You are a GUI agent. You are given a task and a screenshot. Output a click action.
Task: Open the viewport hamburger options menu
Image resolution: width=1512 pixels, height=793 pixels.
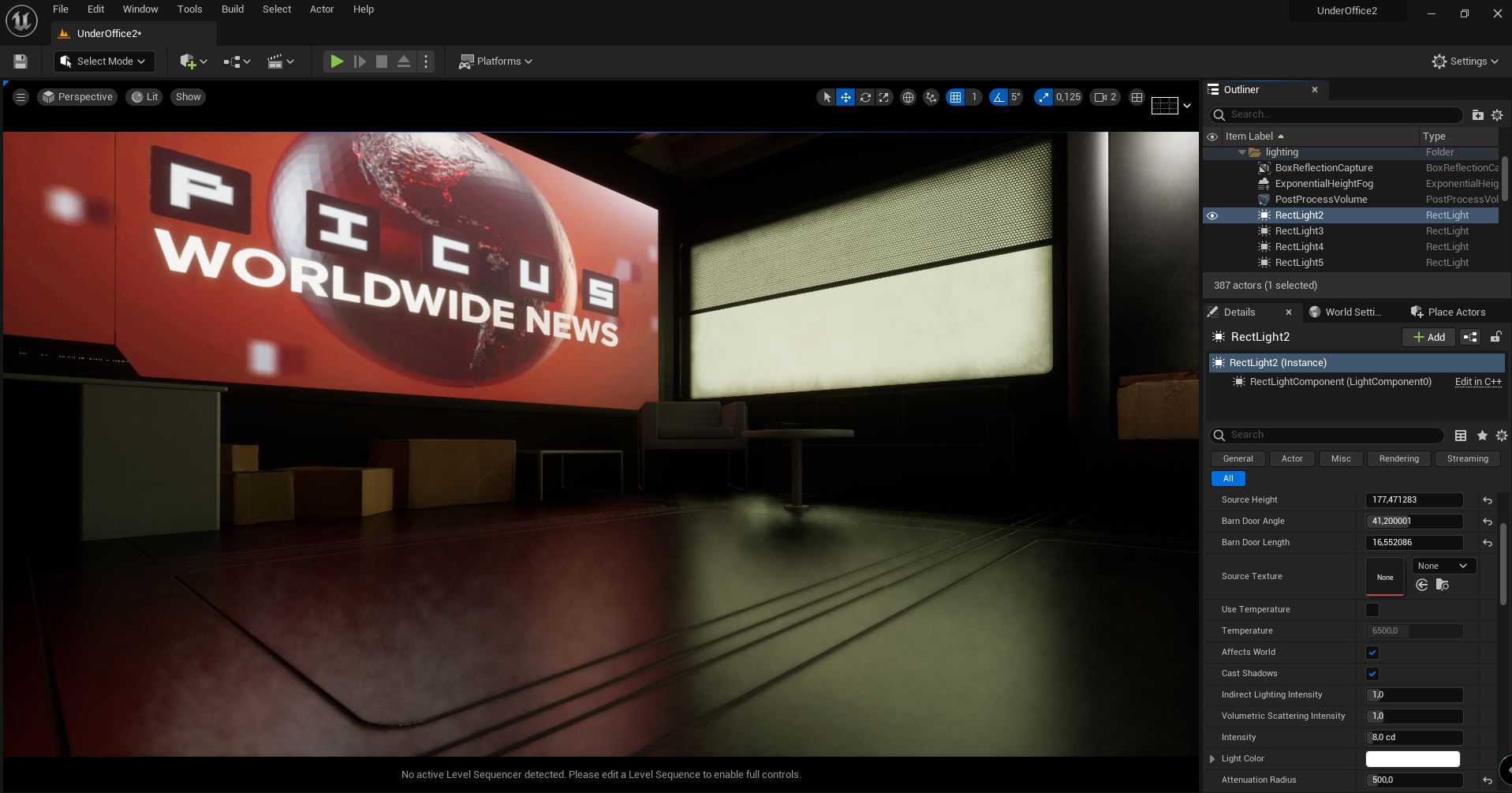[x=21, y=97]
